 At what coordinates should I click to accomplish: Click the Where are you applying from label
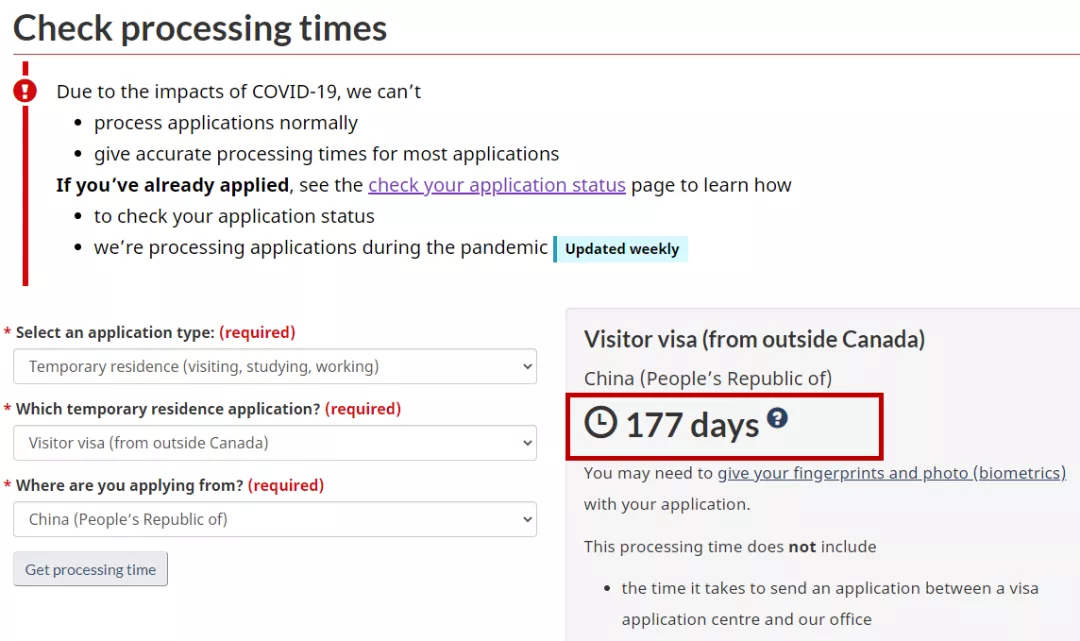[129, 485]
